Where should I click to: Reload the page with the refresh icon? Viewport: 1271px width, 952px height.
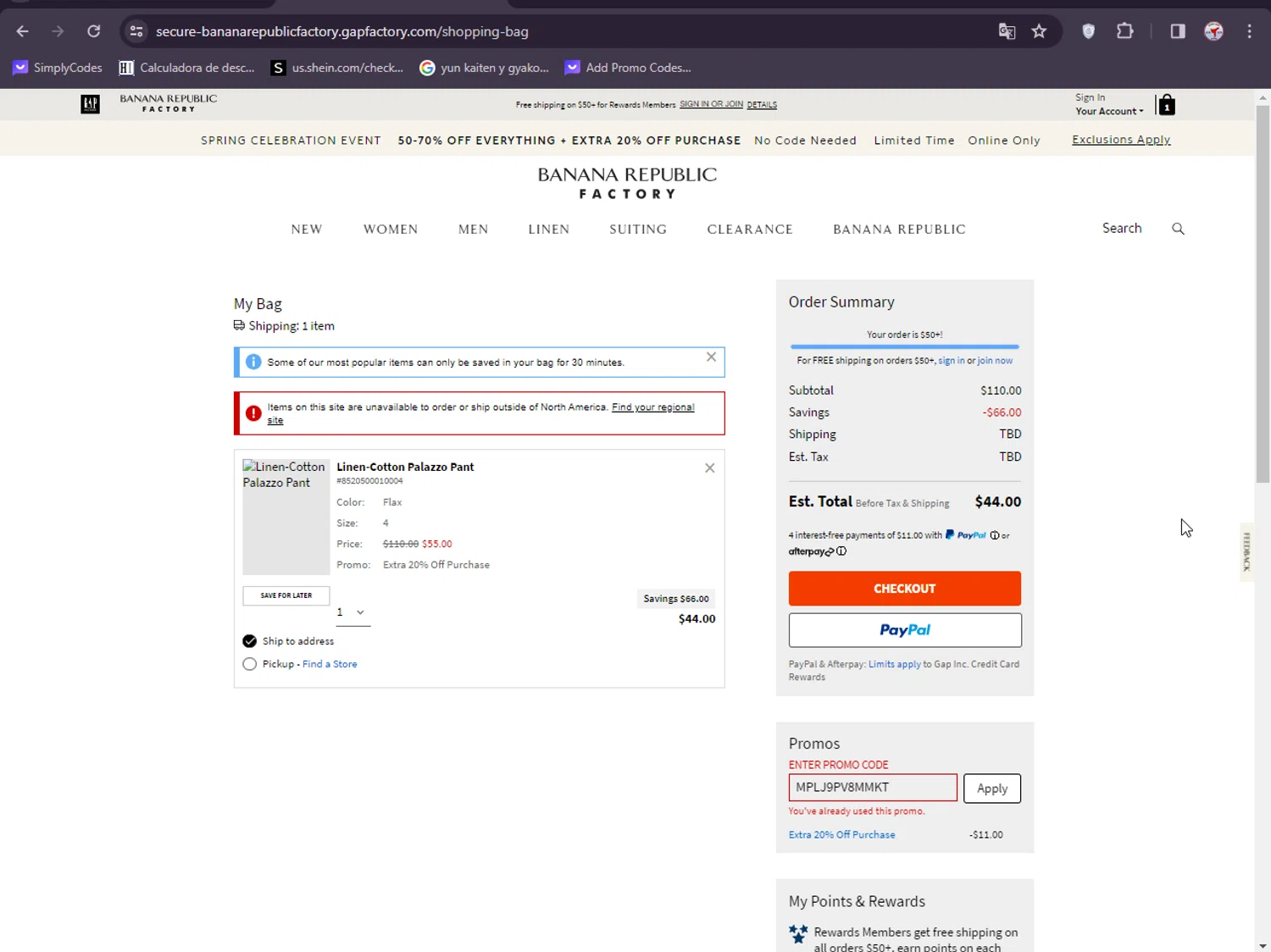(94, 31)
